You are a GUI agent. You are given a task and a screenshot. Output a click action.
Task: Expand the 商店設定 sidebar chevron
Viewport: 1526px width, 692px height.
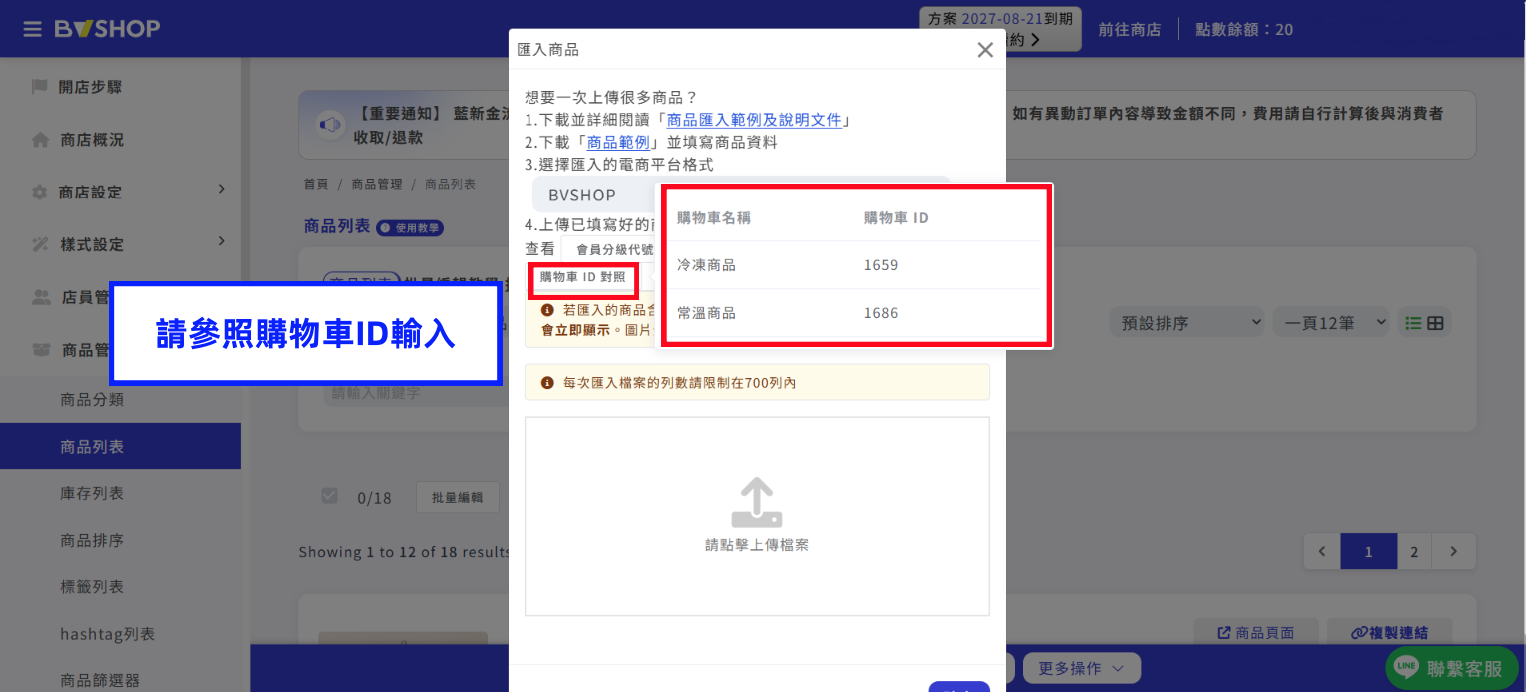[x=222, y=189]
